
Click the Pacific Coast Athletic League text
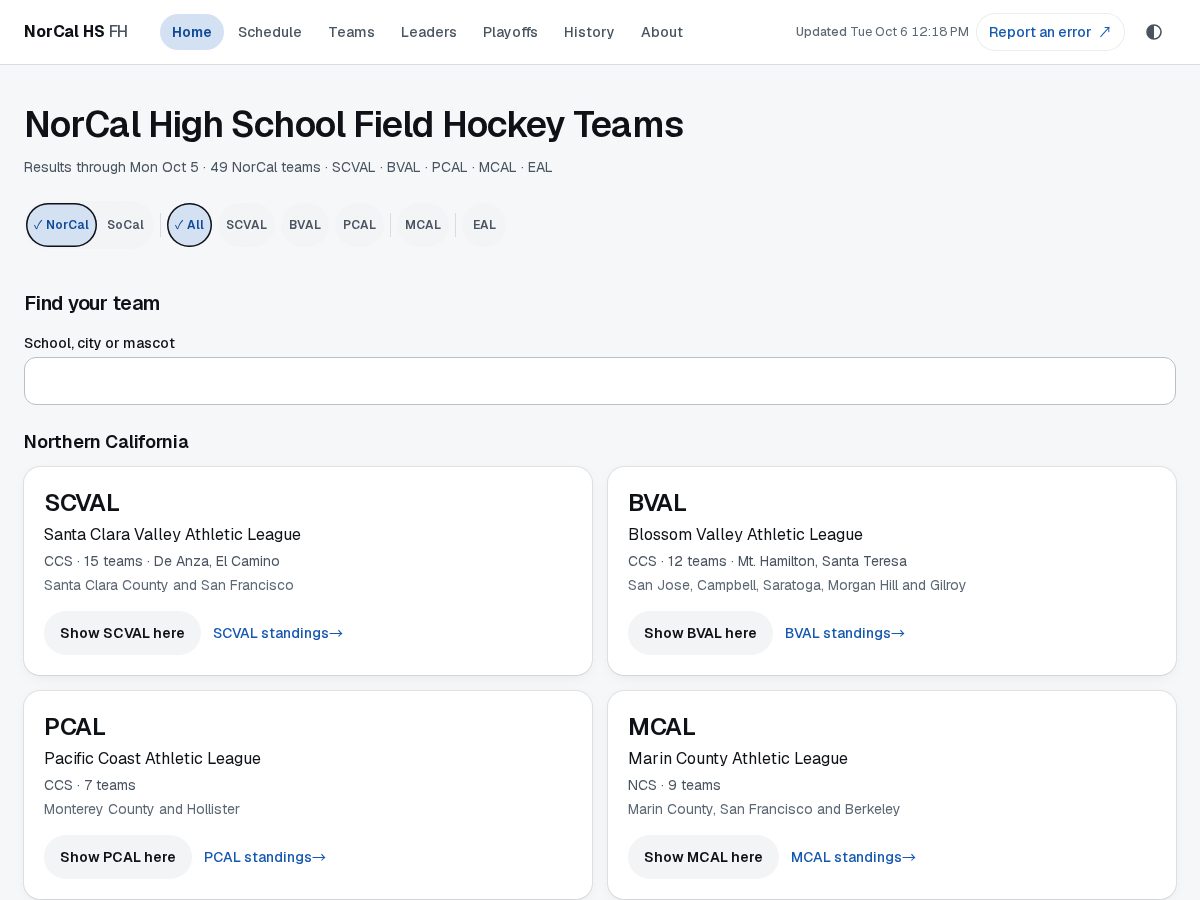[152, 759]
